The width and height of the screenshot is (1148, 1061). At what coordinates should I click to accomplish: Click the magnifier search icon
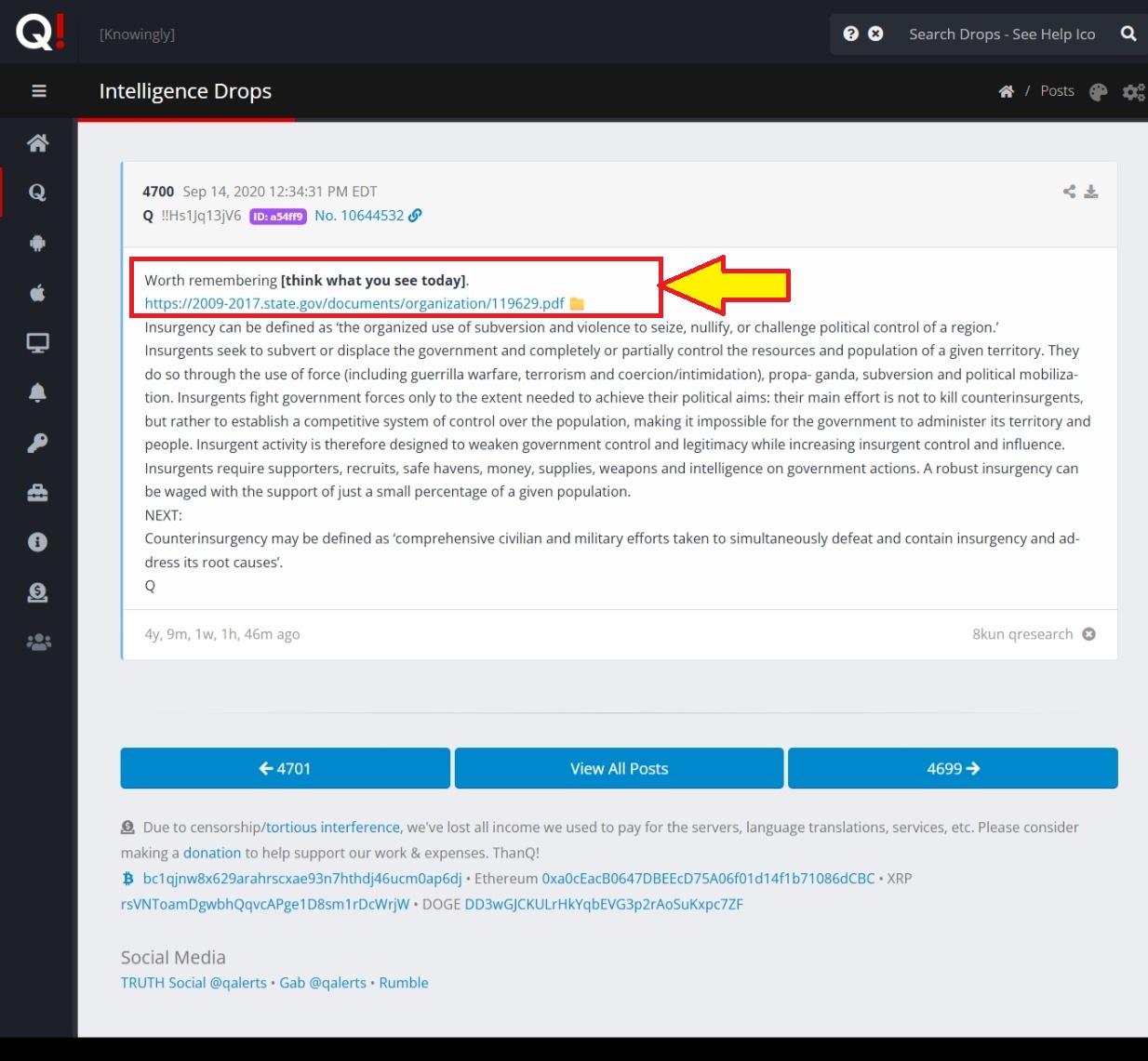point(1128,33)
